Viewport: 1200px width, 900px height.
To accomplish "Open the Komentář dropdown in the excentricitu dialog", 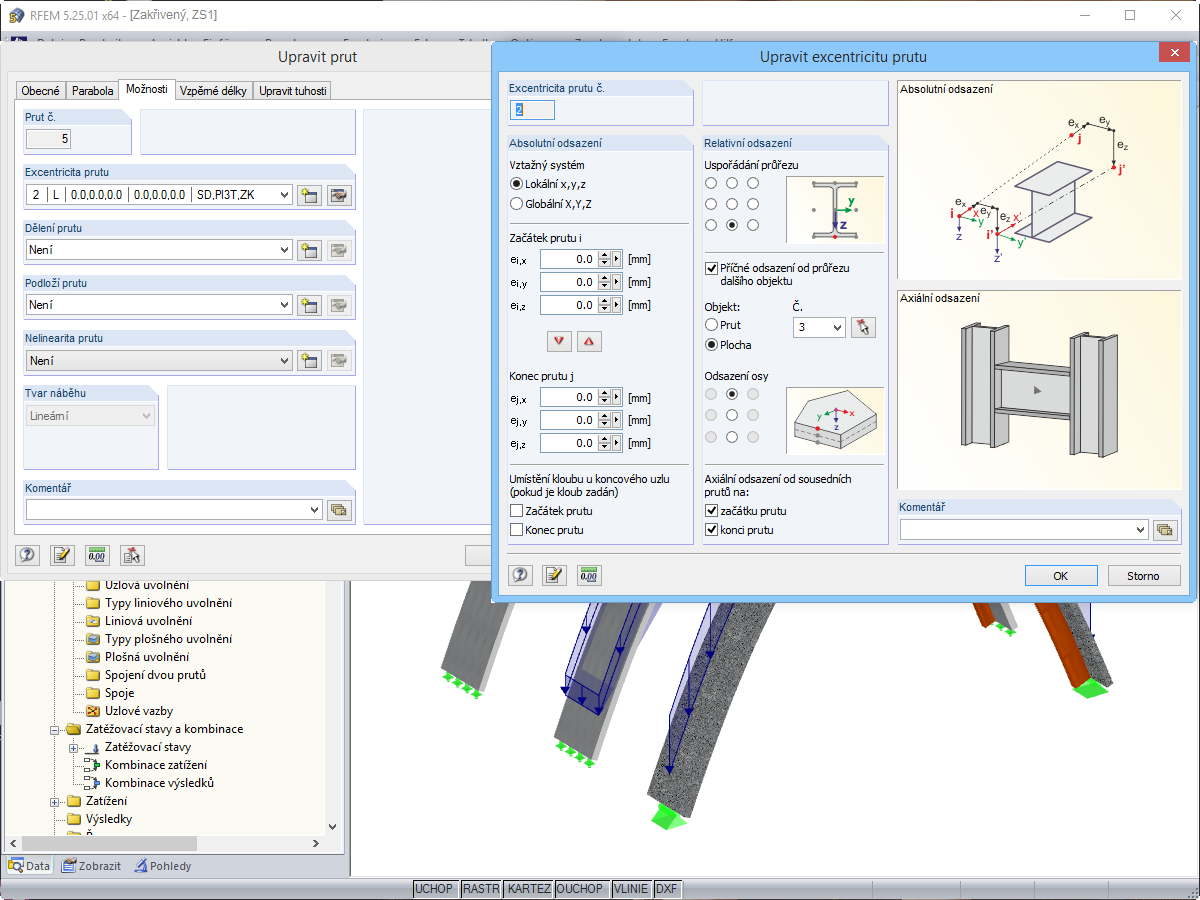I will click(1140, 529).
